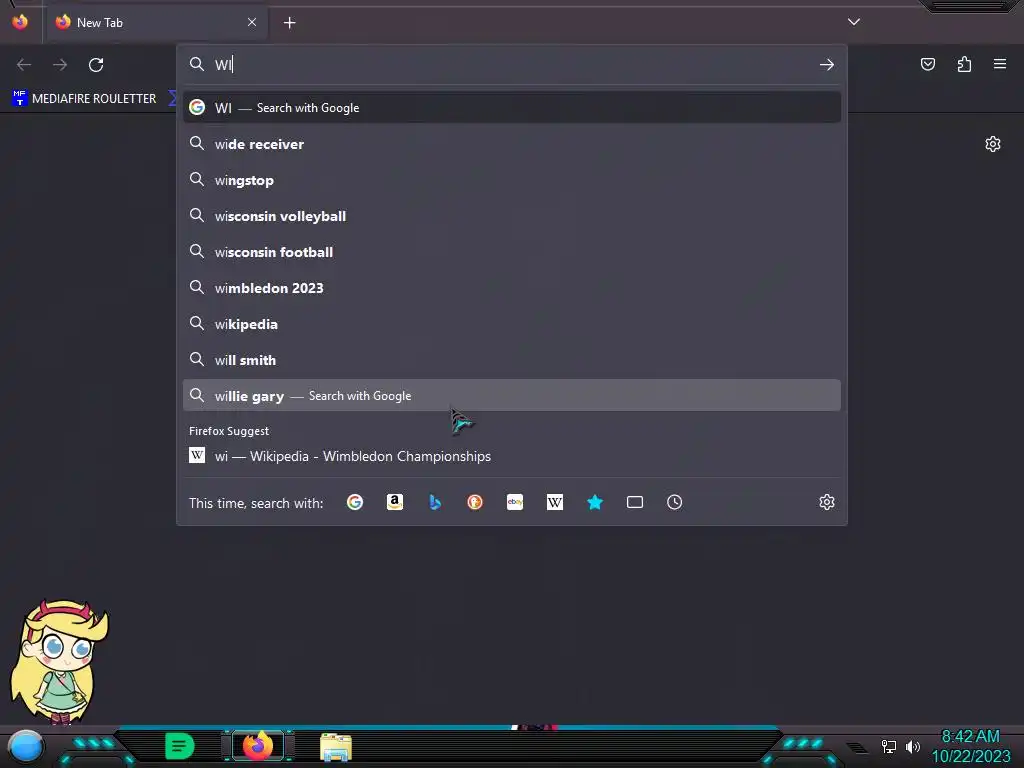Choose the 'wikipedia' suggestion
This screenshot has height=768, width=1024.
point(512,324)
